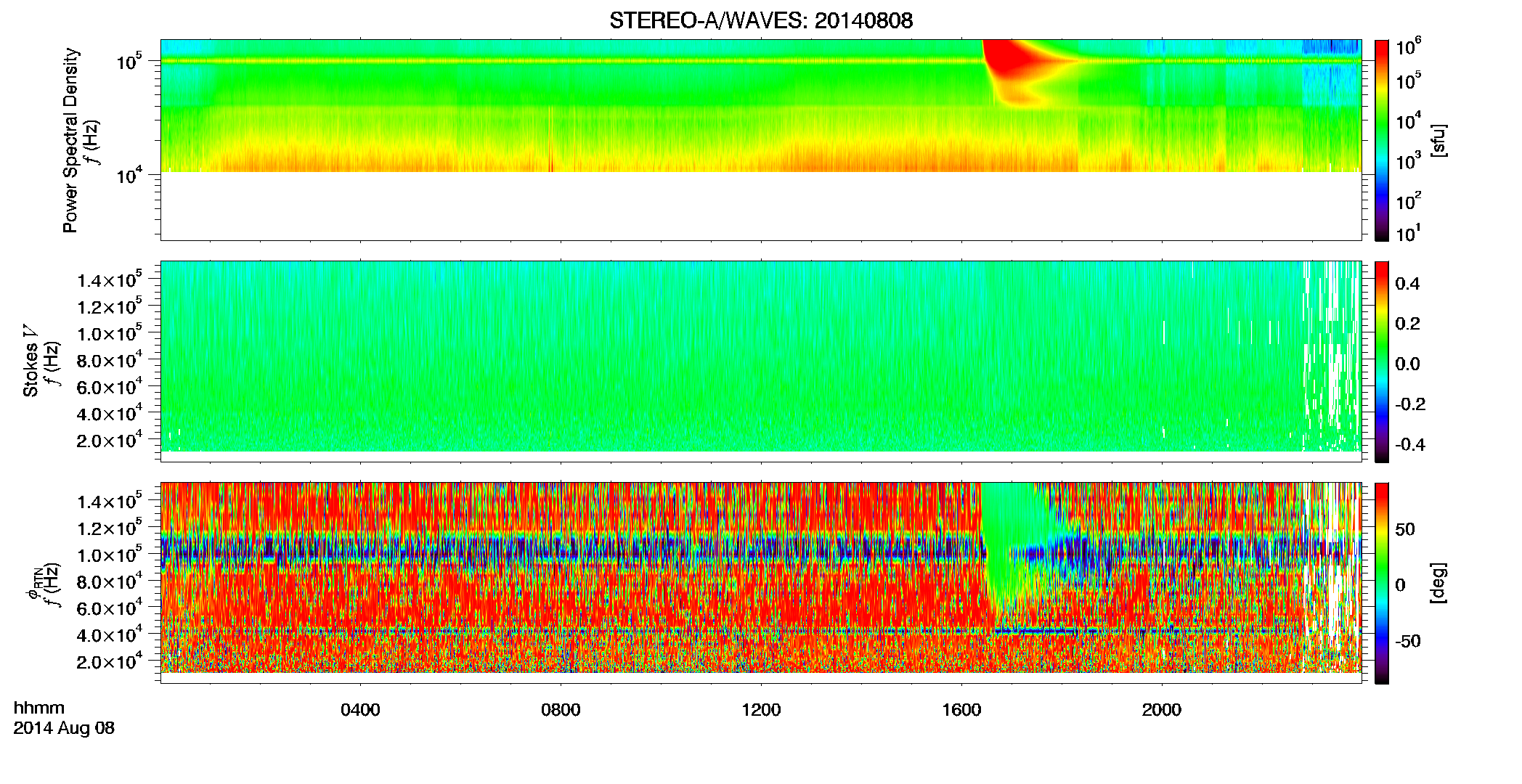Click the 4.0×10^4 tick of the φ RTN panel
The image size is (1522, 784).
coord(110,635)
